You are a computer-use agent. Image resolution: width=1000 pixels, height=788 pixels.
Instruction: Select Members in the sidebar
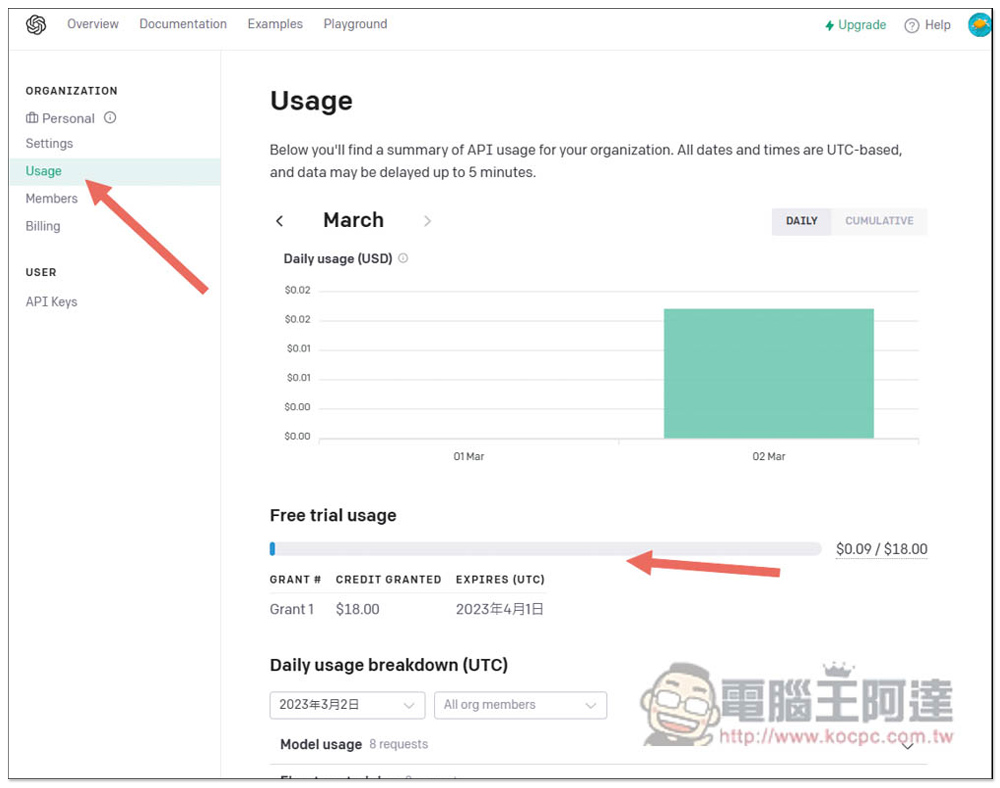[52, 198]
